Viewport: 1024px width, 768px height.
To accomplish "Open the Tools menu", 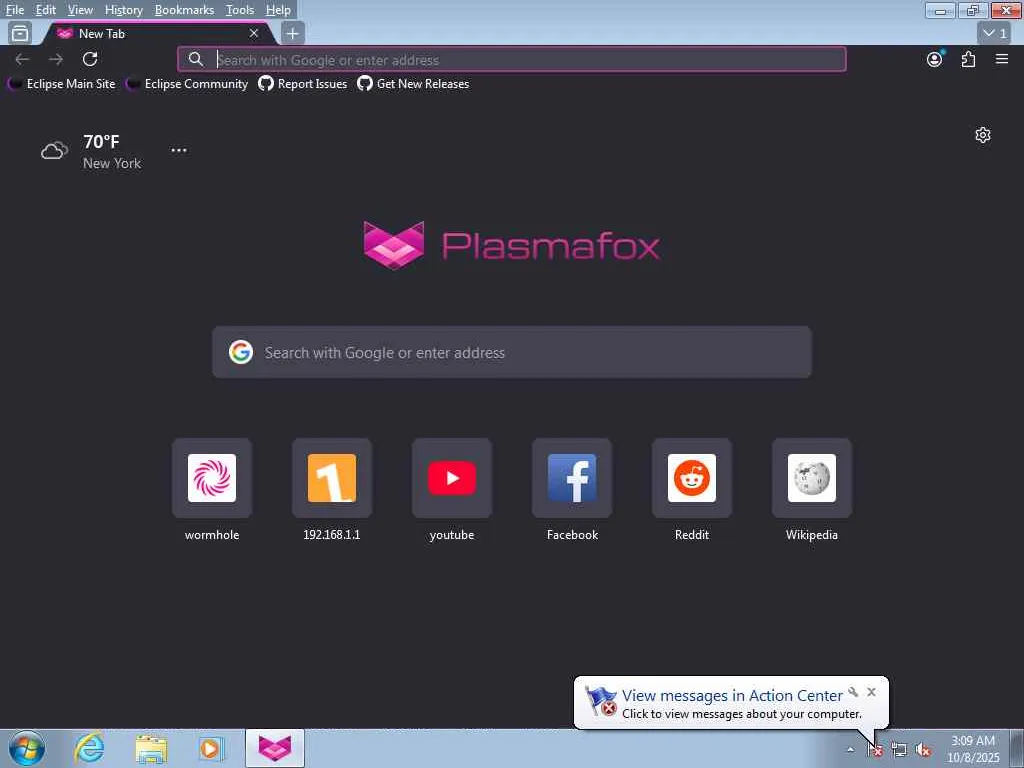I will [240, 10].
